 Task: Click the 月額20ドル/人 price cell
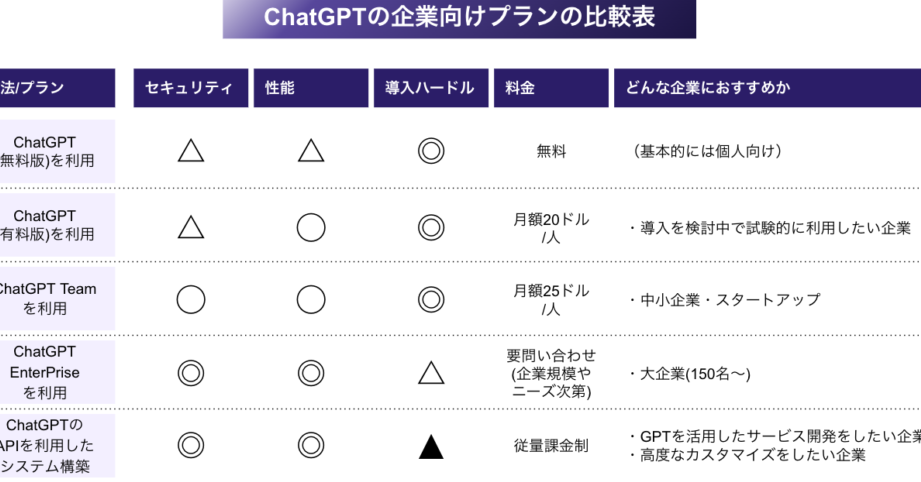(551, 227)
